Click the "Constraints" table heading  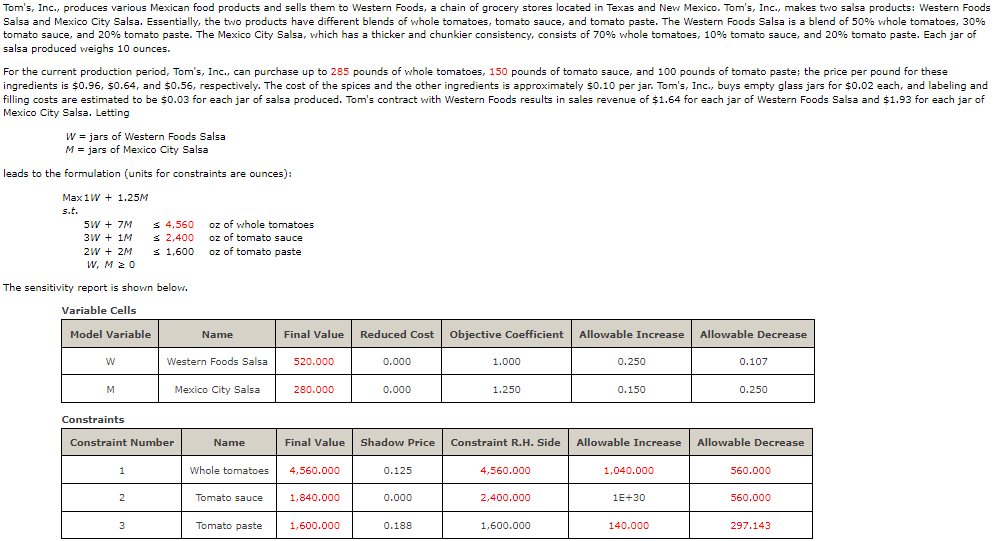click(93, 419)
